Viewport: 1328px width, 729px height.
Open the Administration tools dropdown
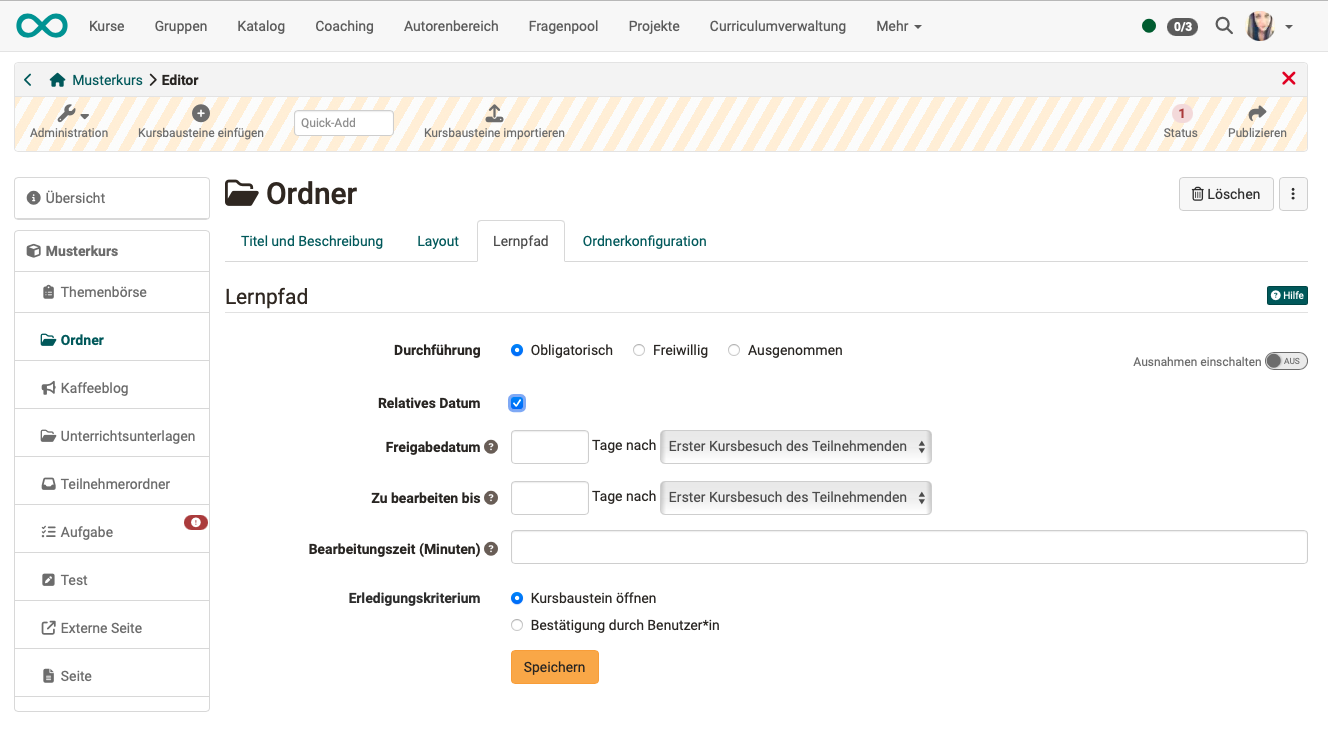(x=72, y=114)
